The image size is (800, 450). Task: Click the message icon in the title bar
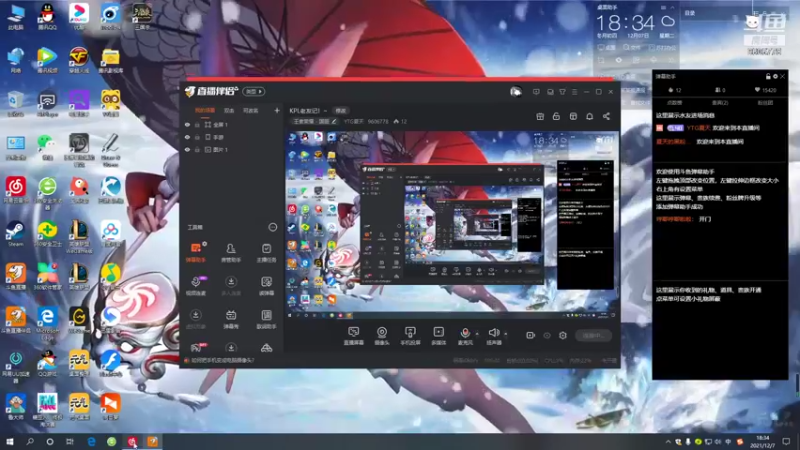tap(536, 92)
